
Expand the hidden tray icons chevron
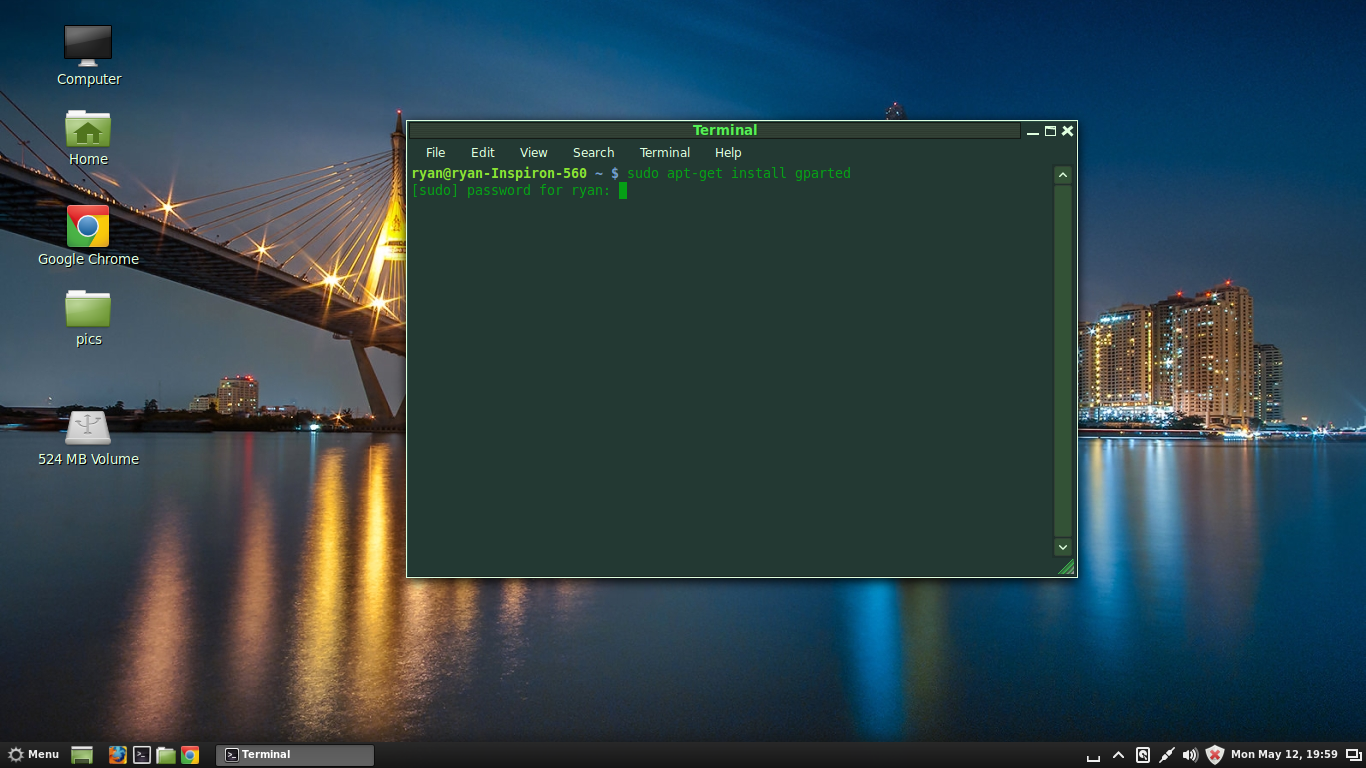1118,755
